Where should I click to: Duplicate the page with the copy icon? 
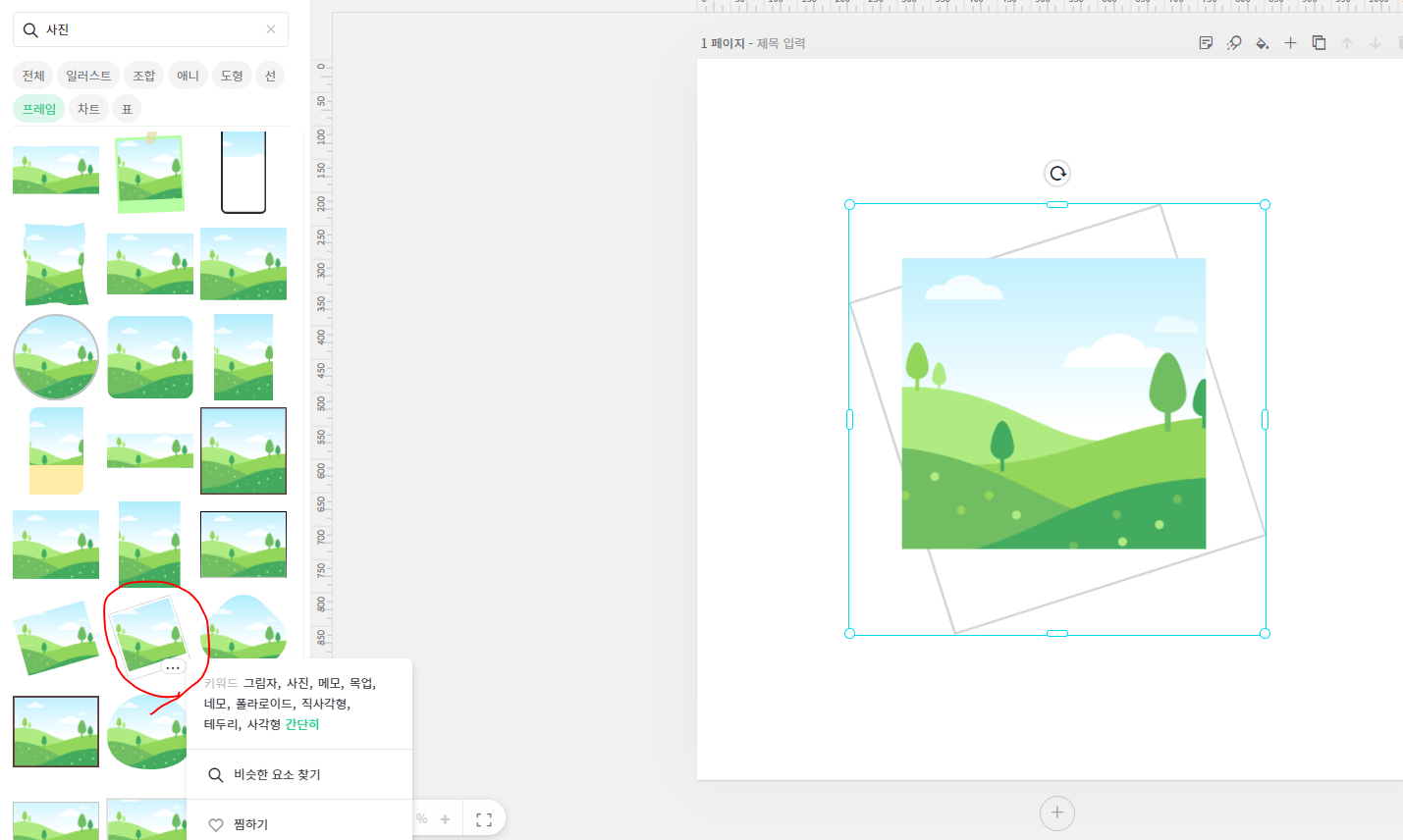click(1319, 43)
